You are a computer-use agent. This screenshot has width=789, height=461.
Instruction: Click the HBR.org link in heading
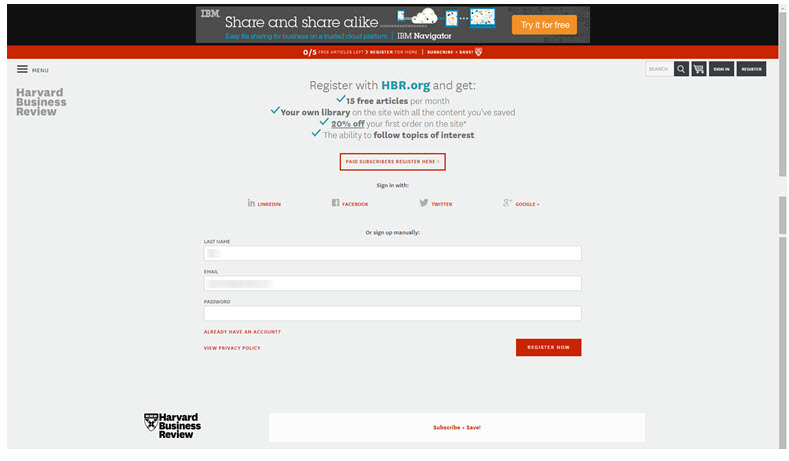tap(406, 86)
